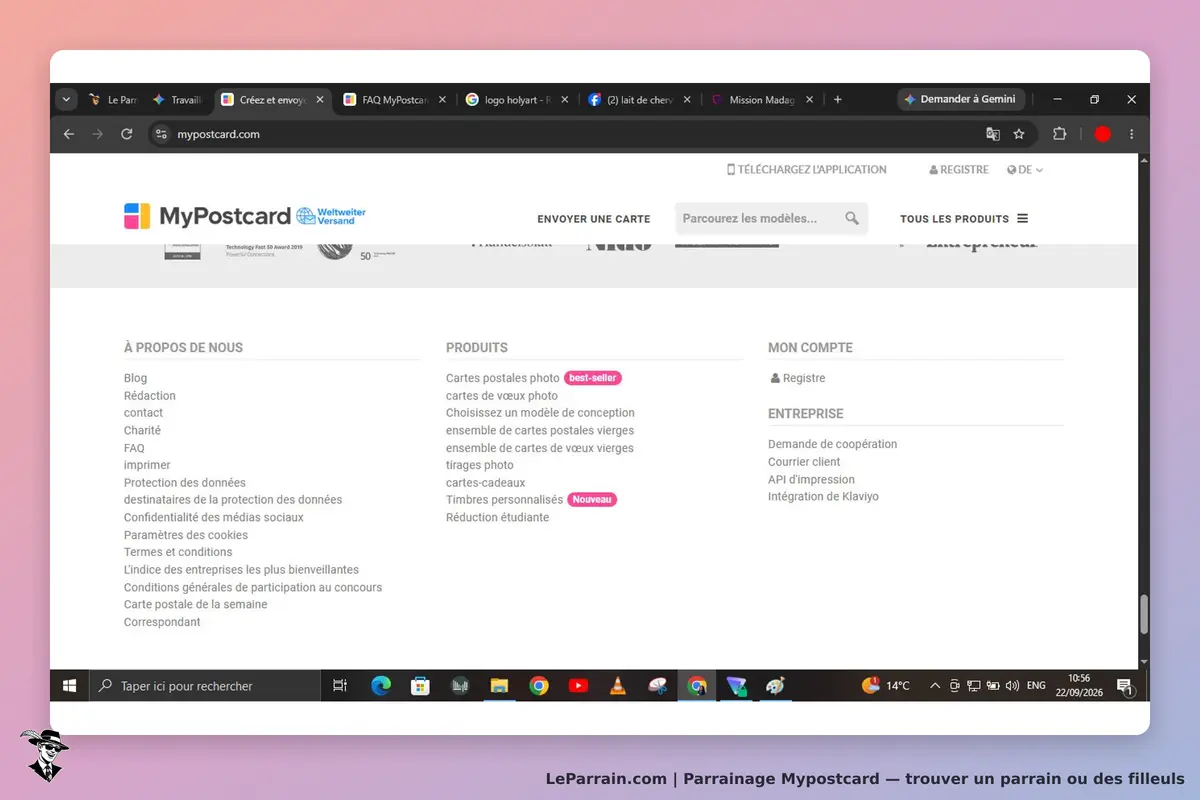Click Téléchargez l'application link
Viewport: 1200px width, 800px height.
pos(806,170)
